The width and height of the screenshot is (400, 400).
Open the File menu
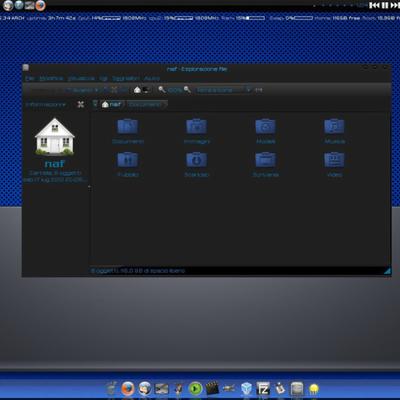[30, 78]
